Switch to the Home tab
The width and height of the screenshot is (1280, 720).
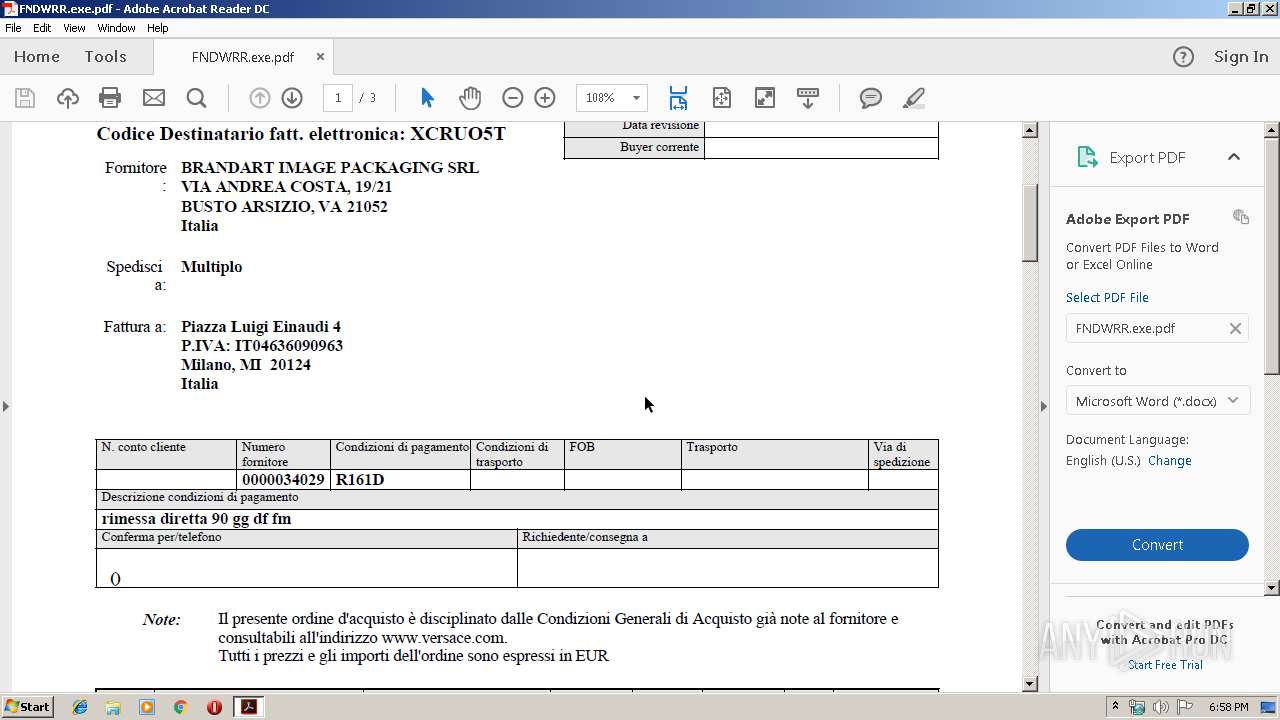coord(37,57)
